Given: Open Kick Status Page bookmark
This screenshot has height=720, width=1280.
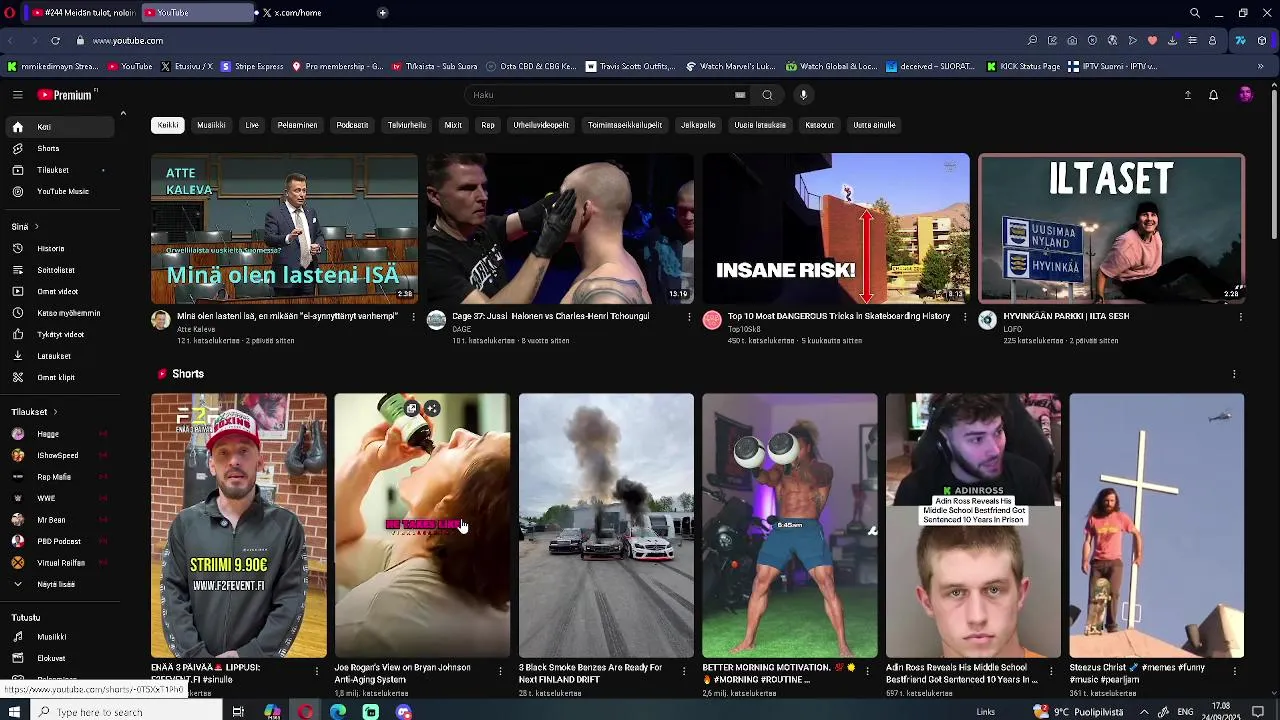Looking at the screenshot, I should tap(1023, 67).
